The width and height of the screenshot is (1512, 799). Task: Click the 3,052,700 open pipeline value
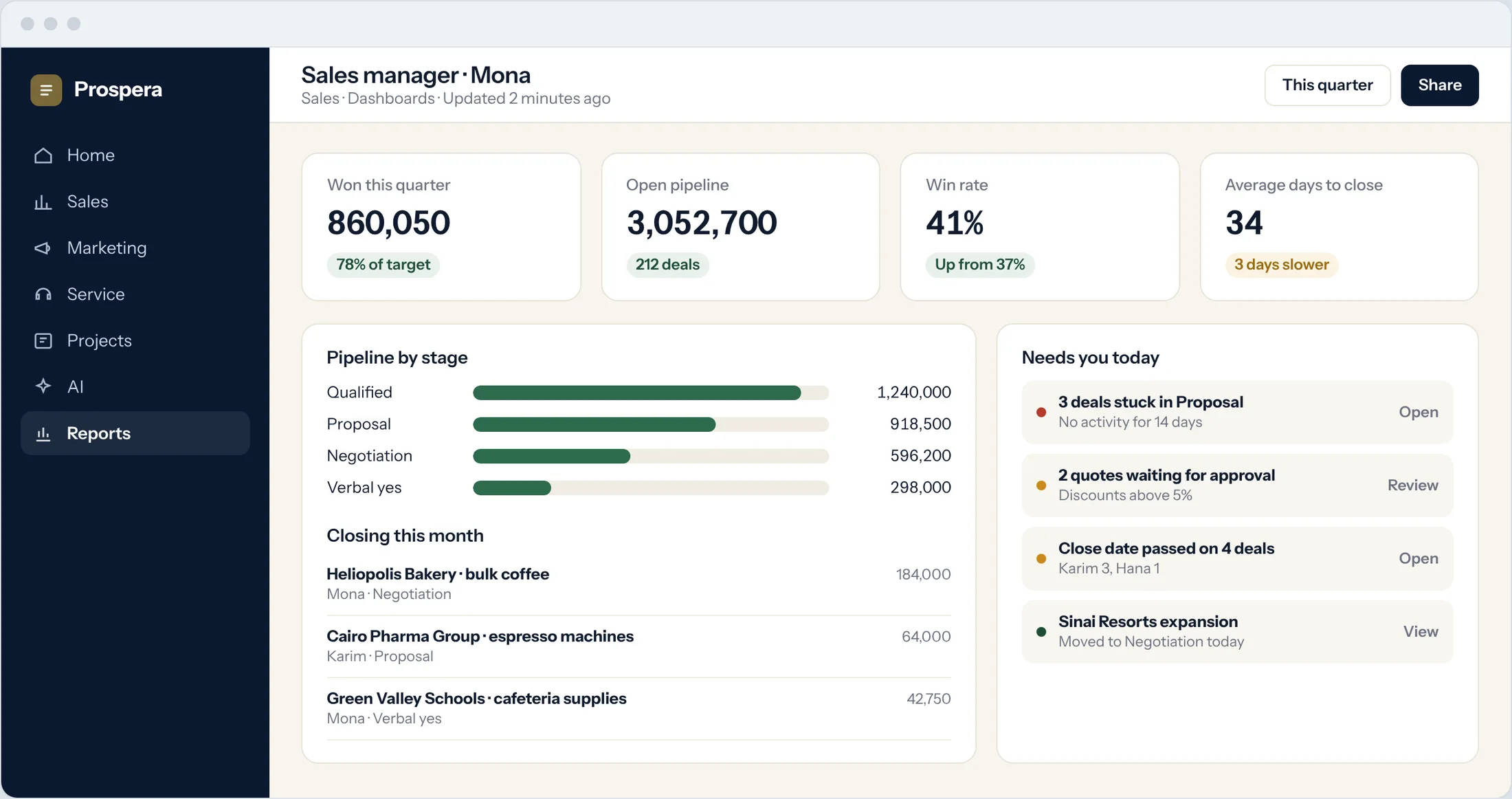(x=702, y=223)
